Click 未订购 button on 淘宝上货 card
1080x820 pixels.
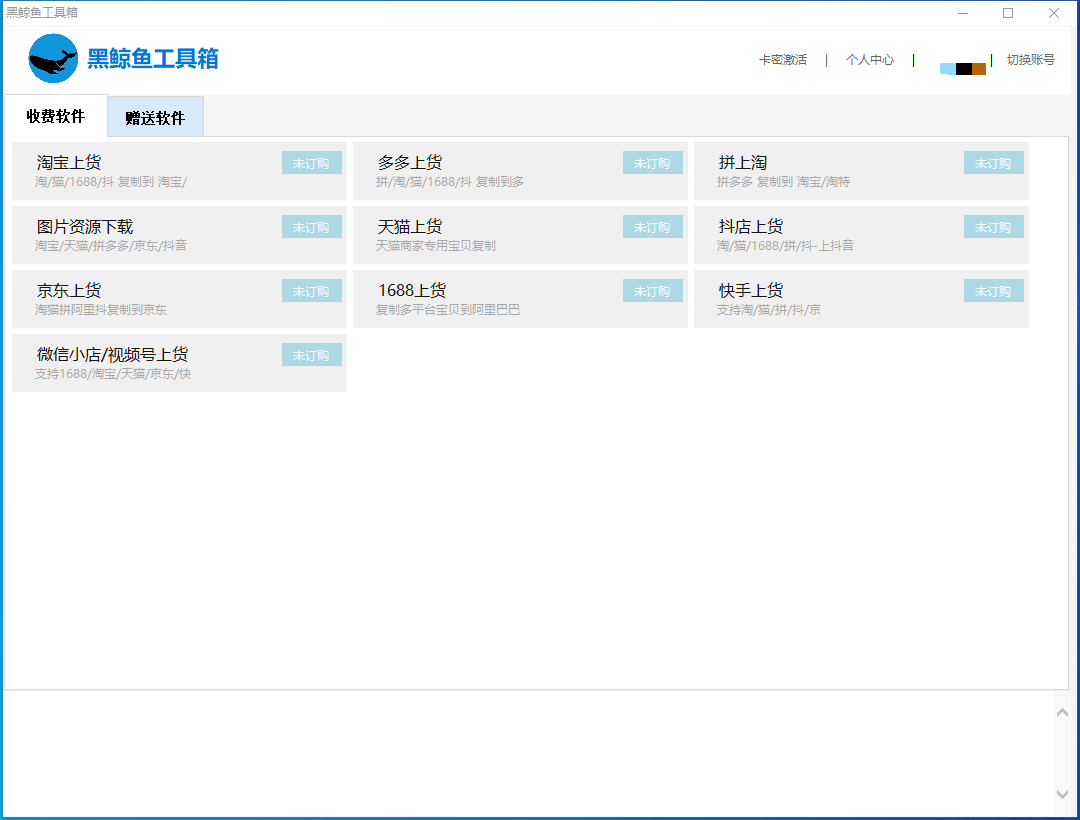click(311, 162)
